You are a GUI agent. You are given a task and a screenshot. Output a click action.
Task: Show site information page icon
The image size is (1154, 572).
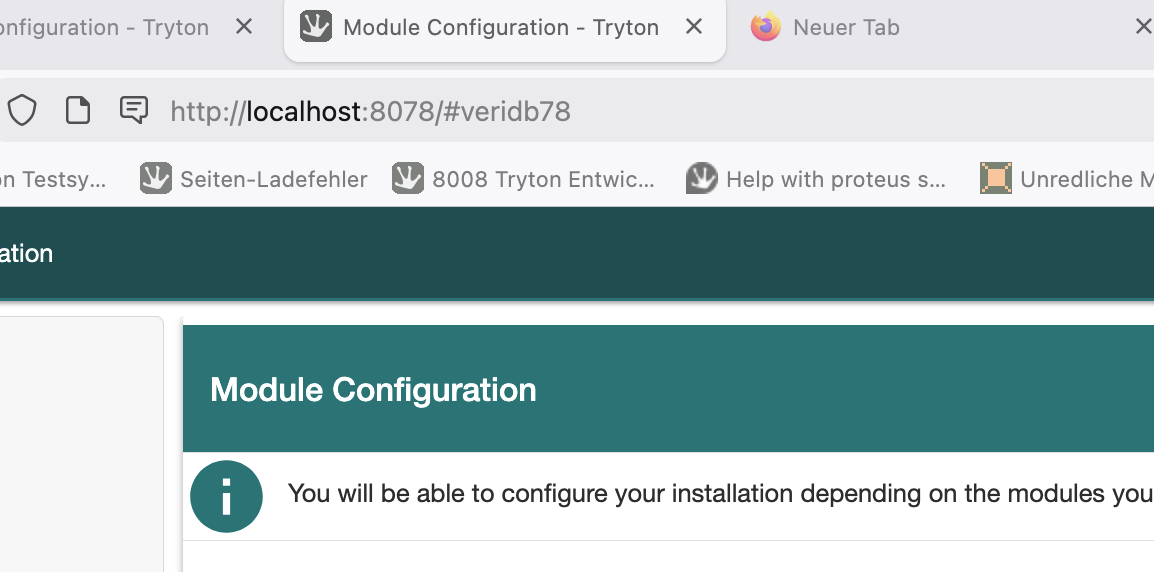tap(78, 110)
